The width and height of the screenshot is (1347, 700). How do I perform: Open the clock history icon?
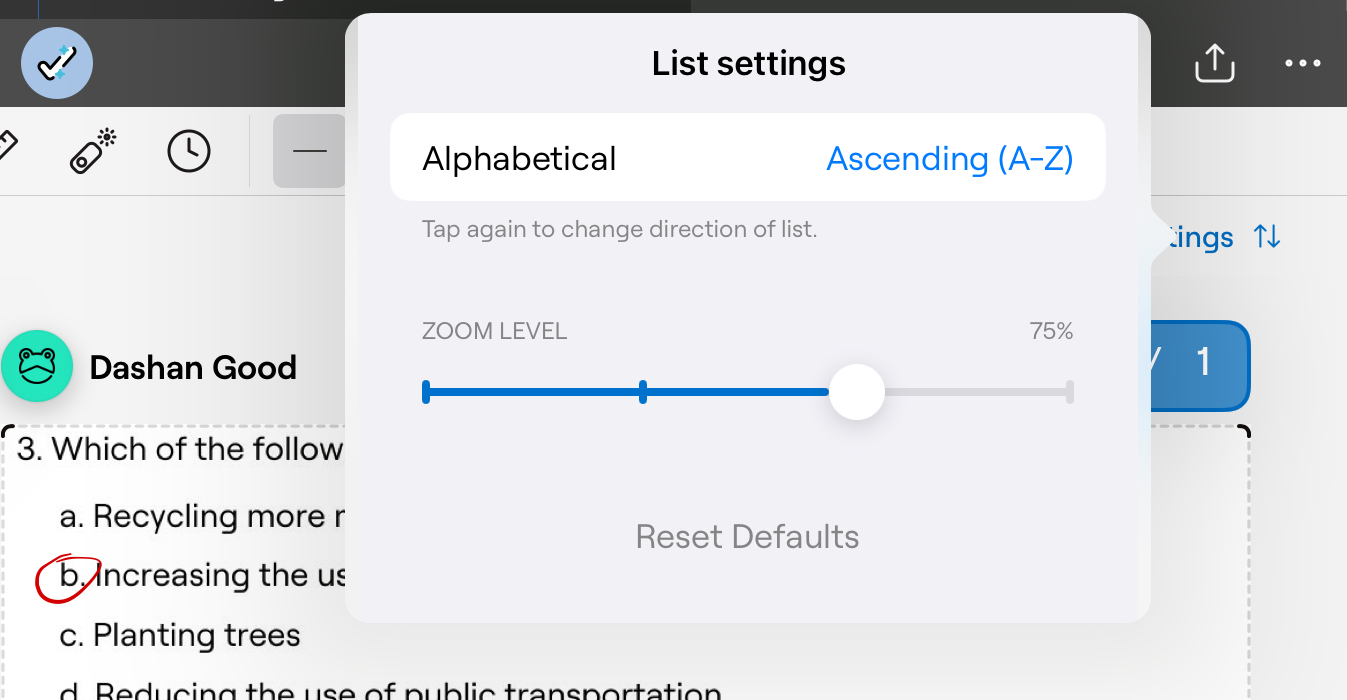coord(189,152)
